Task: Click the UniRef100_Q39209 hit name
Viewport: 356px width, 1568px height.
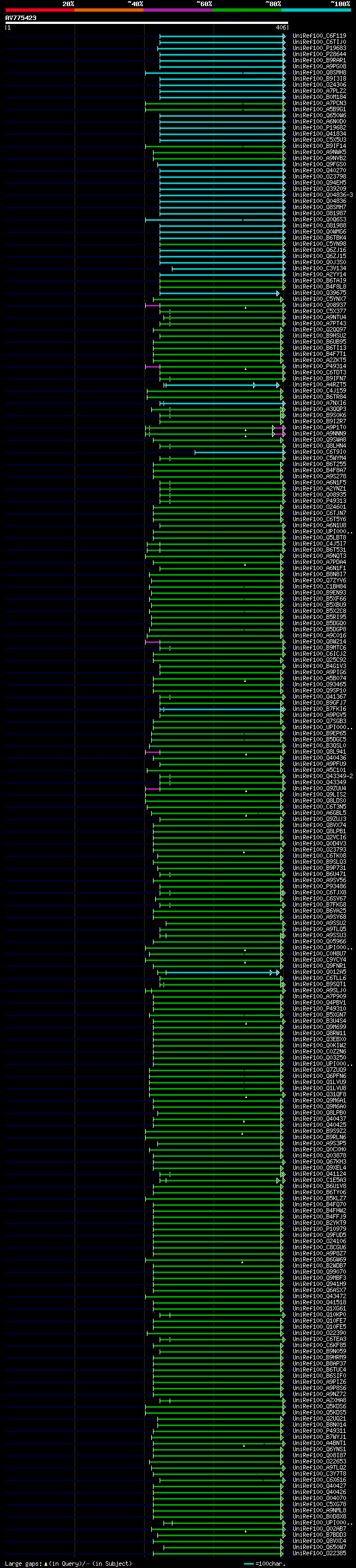Action: click(319, 189)
